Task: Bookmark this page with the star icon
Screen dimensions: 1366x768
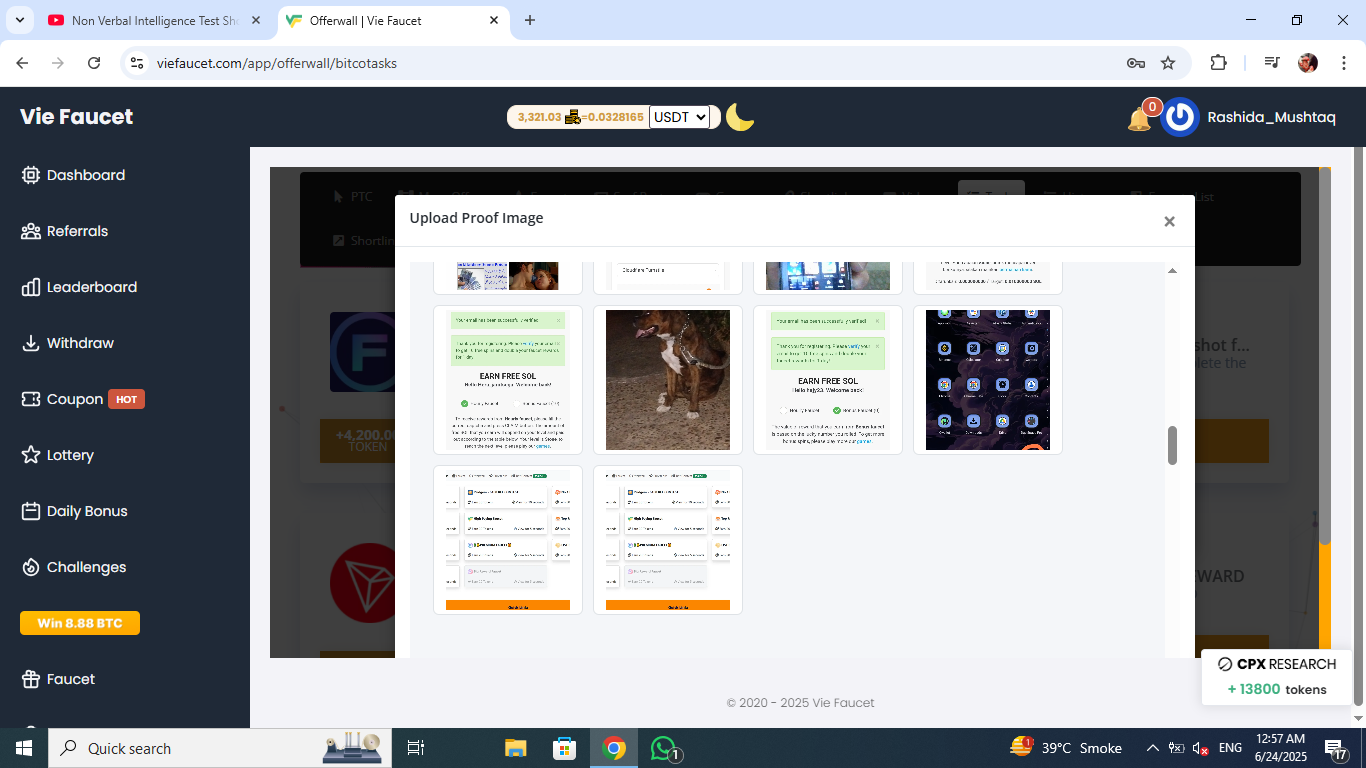Action: [x=1168, y=63]
